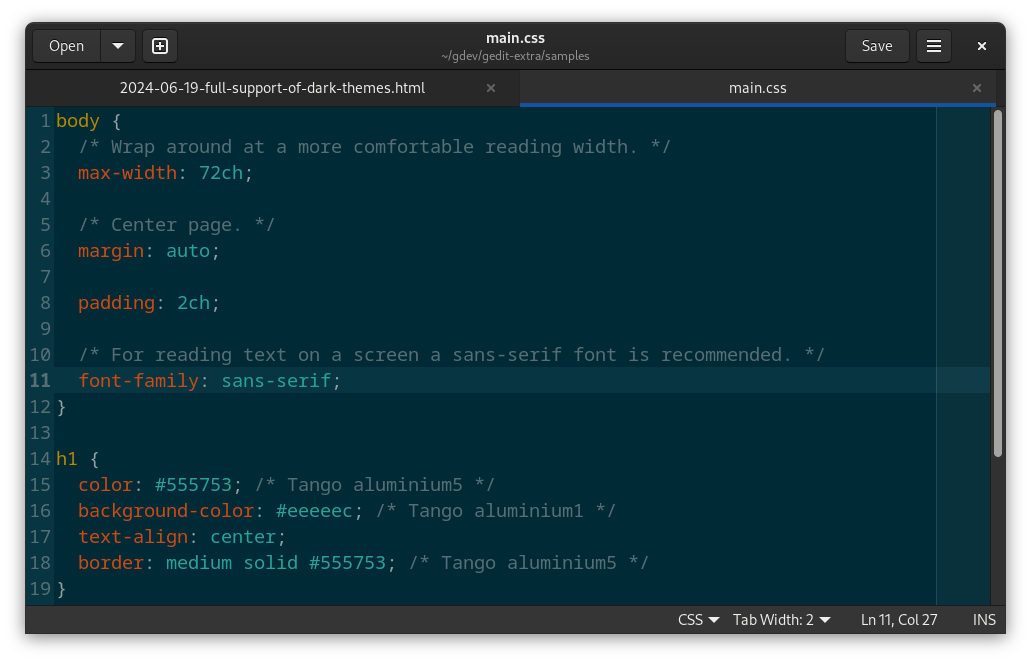Click the Tango aluminium1 comment

point(496,511)
